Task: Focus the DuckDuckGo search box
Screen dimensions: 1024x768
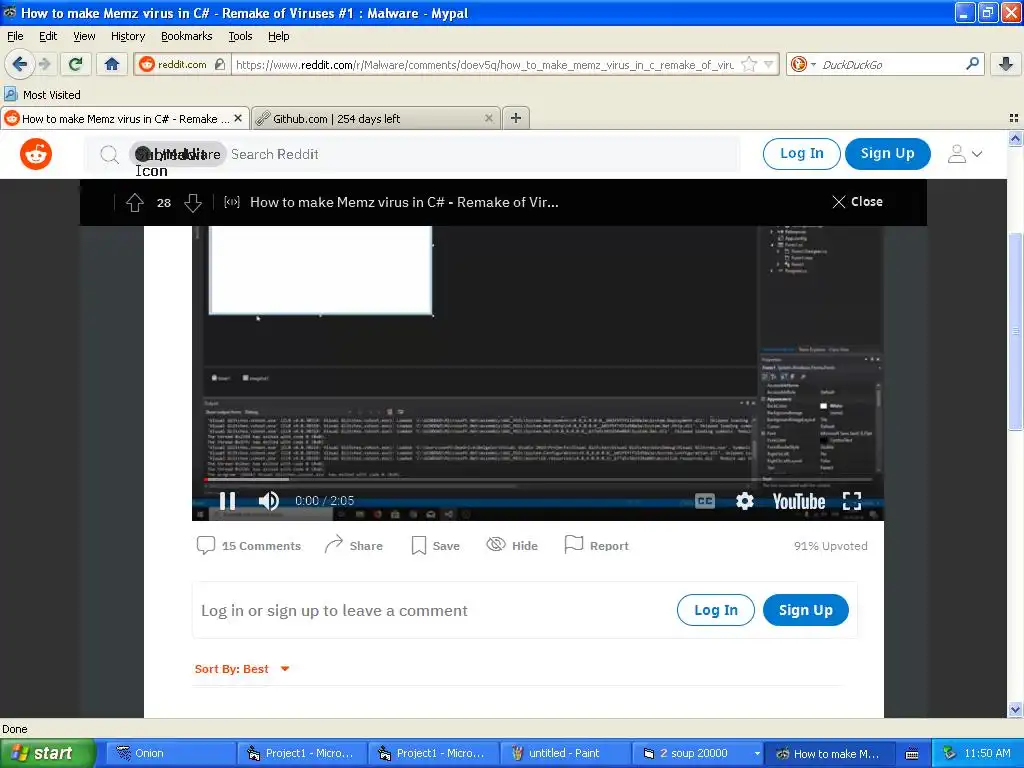Action: (x=891, y=64)
